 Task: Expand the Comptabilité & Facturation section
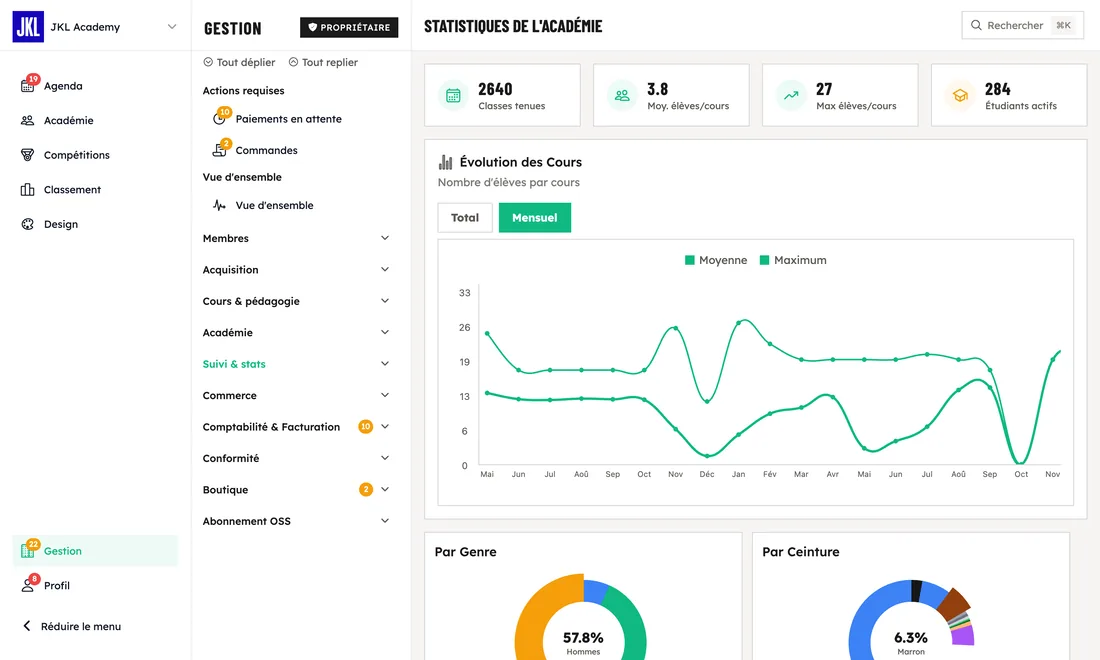coord(295,426)
